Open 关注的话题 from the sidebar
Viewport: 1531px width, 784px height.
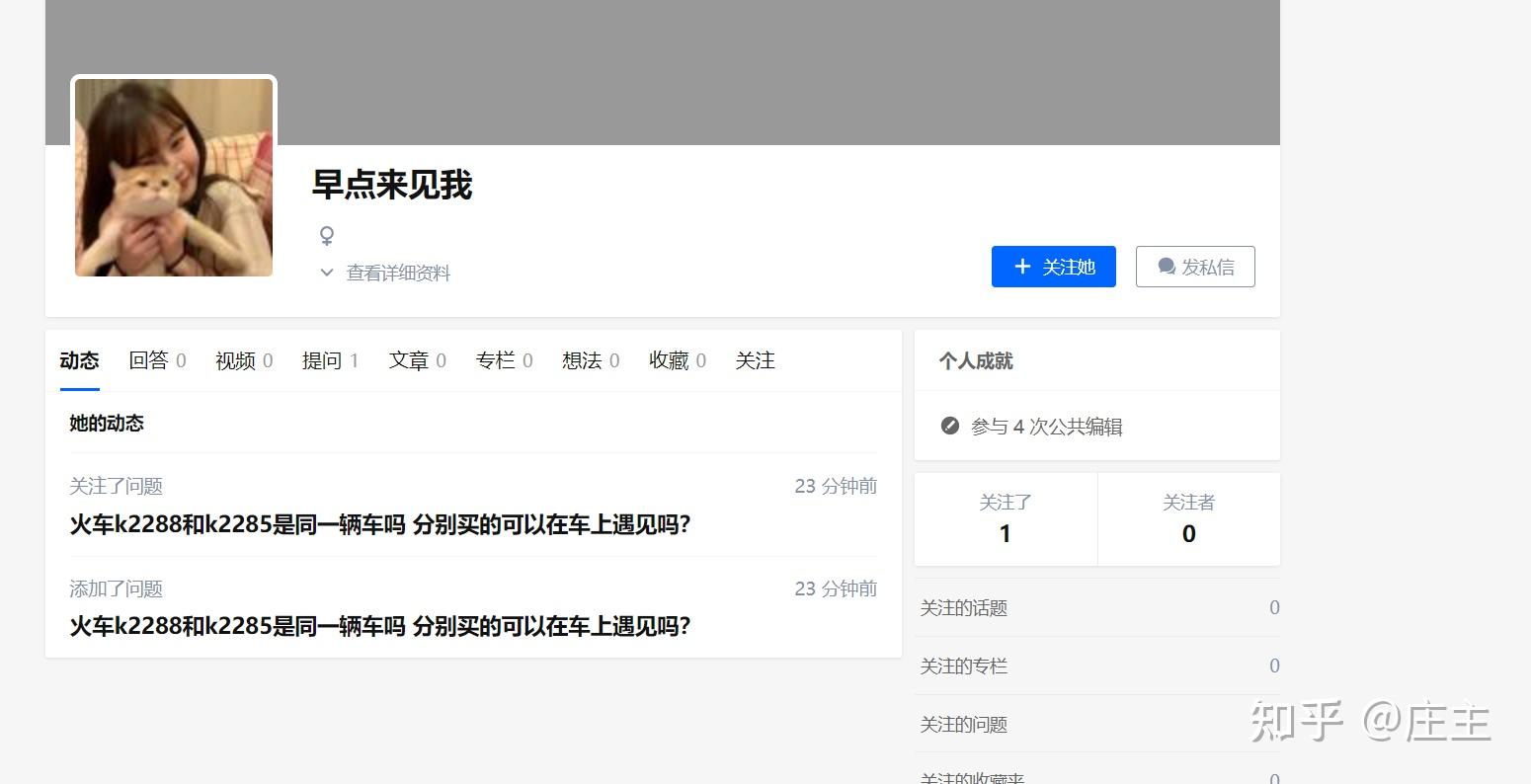(x=963, y=607)
